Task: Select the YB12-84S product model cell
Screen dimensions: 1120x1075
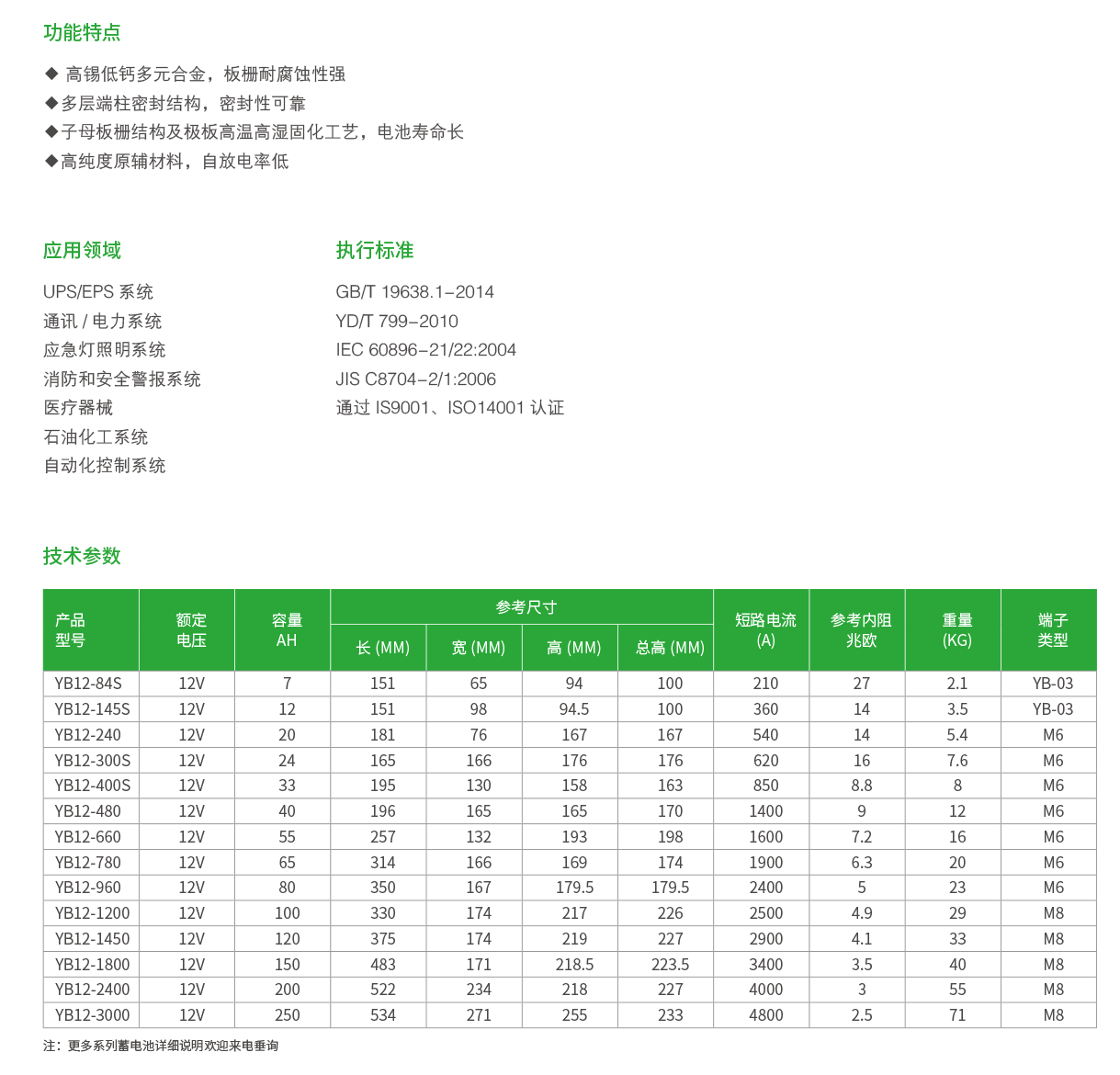Action: [x=88, y=684]
